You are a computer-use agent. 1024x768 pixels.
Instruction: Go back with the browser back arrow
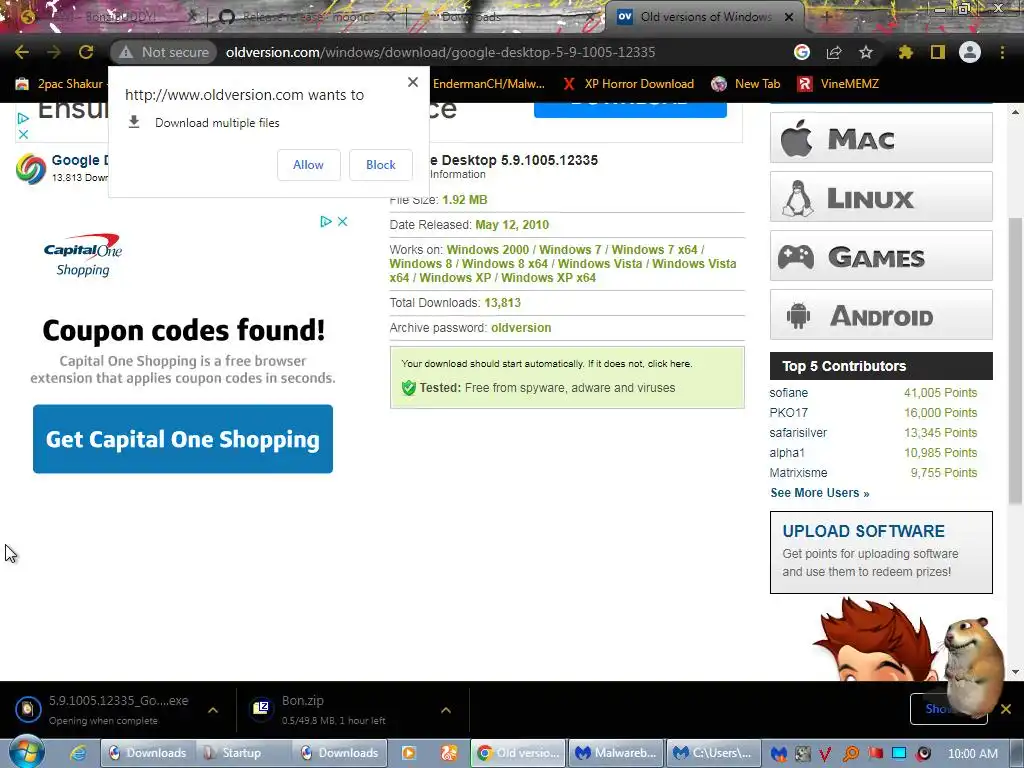(22, 52)
